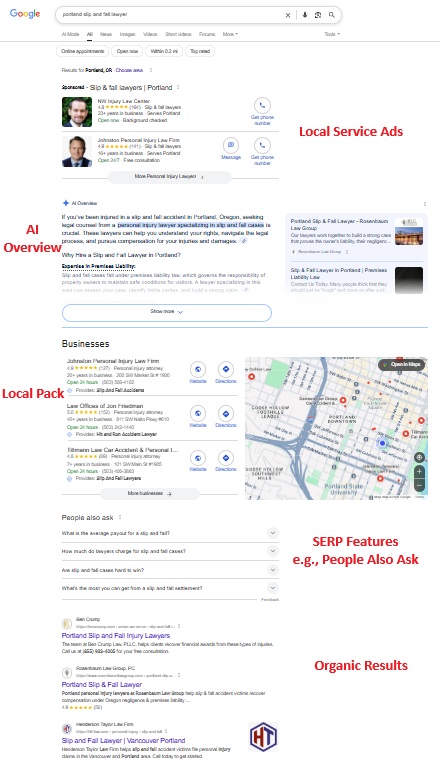Click Ben Crump site favicon

click(67, 624)
